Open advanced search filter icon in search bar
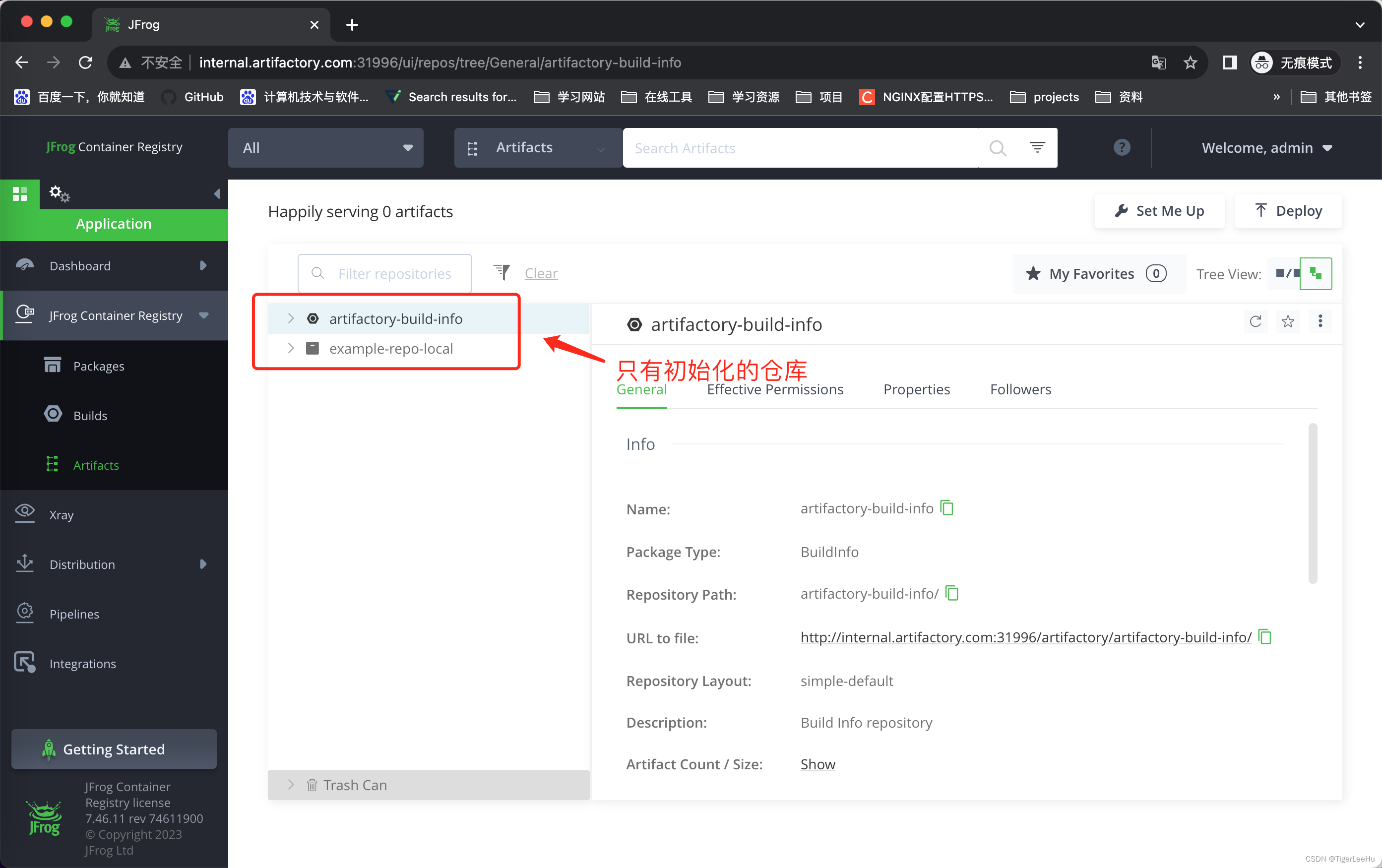Screen dimensions: 1382x868 pos(1037,147)
